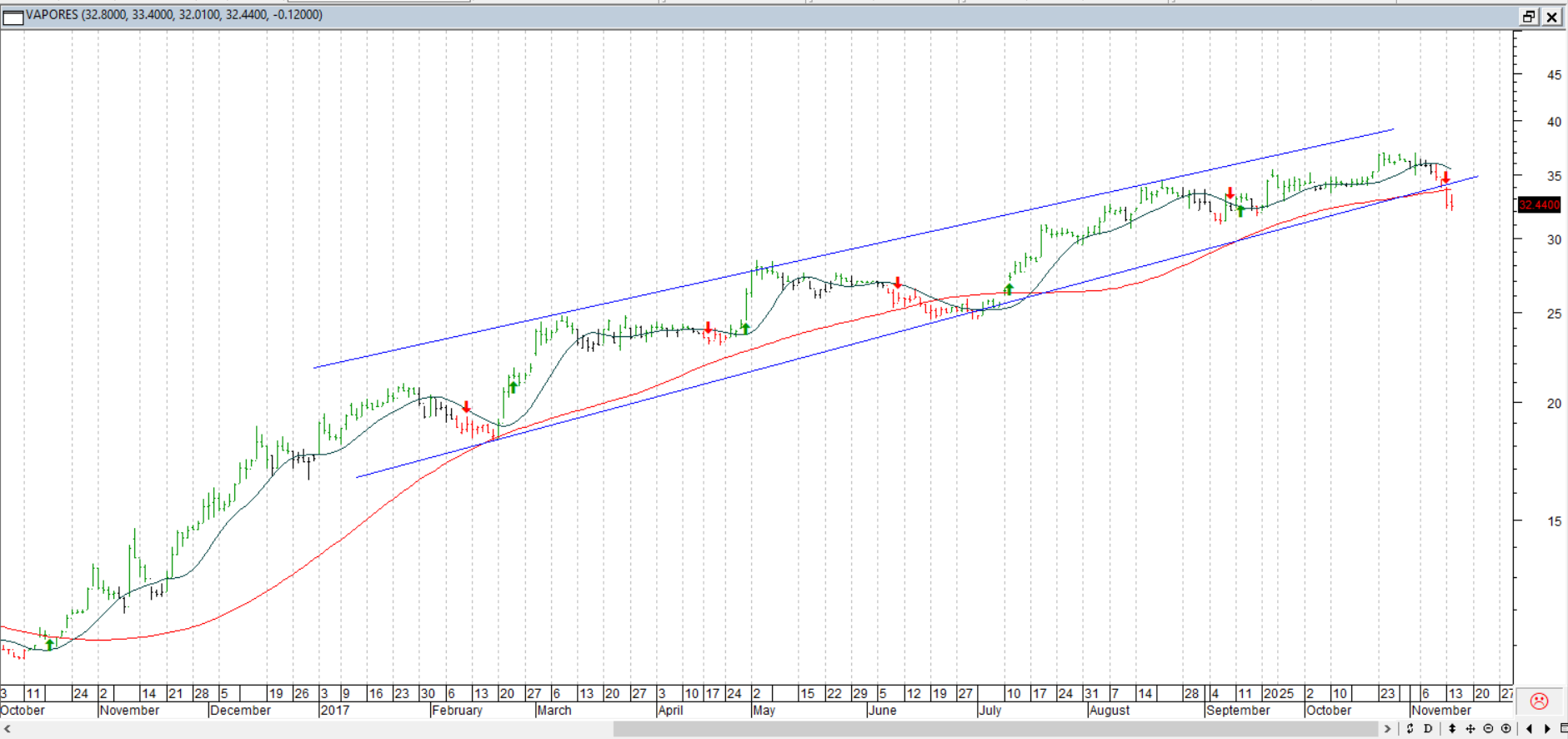This screenshot has width=1568, height=739.
Task: Click the 40 price level on the y-axis
Action: pos(1554,122)
